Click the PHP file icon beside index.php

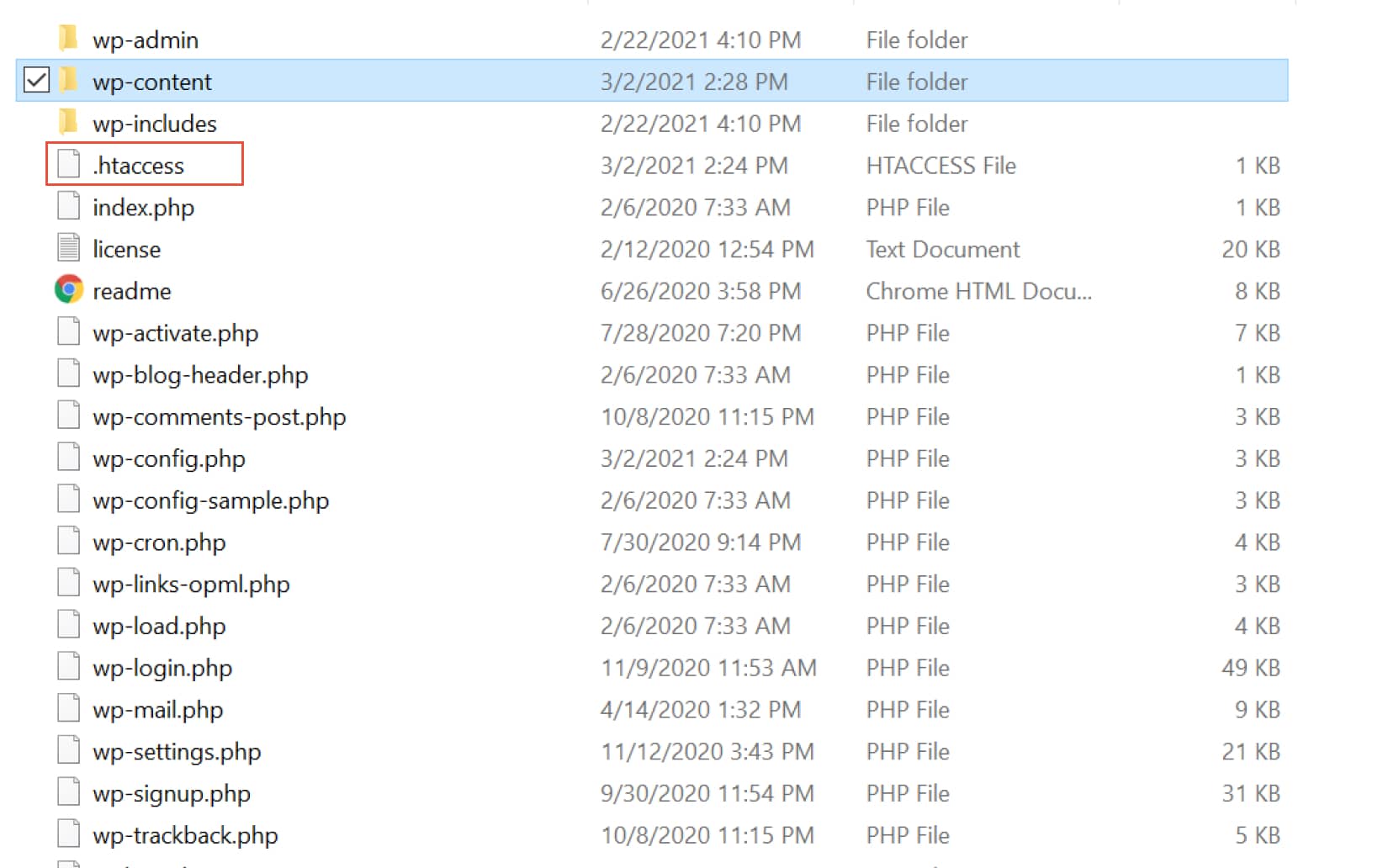[x=68, y=206]
